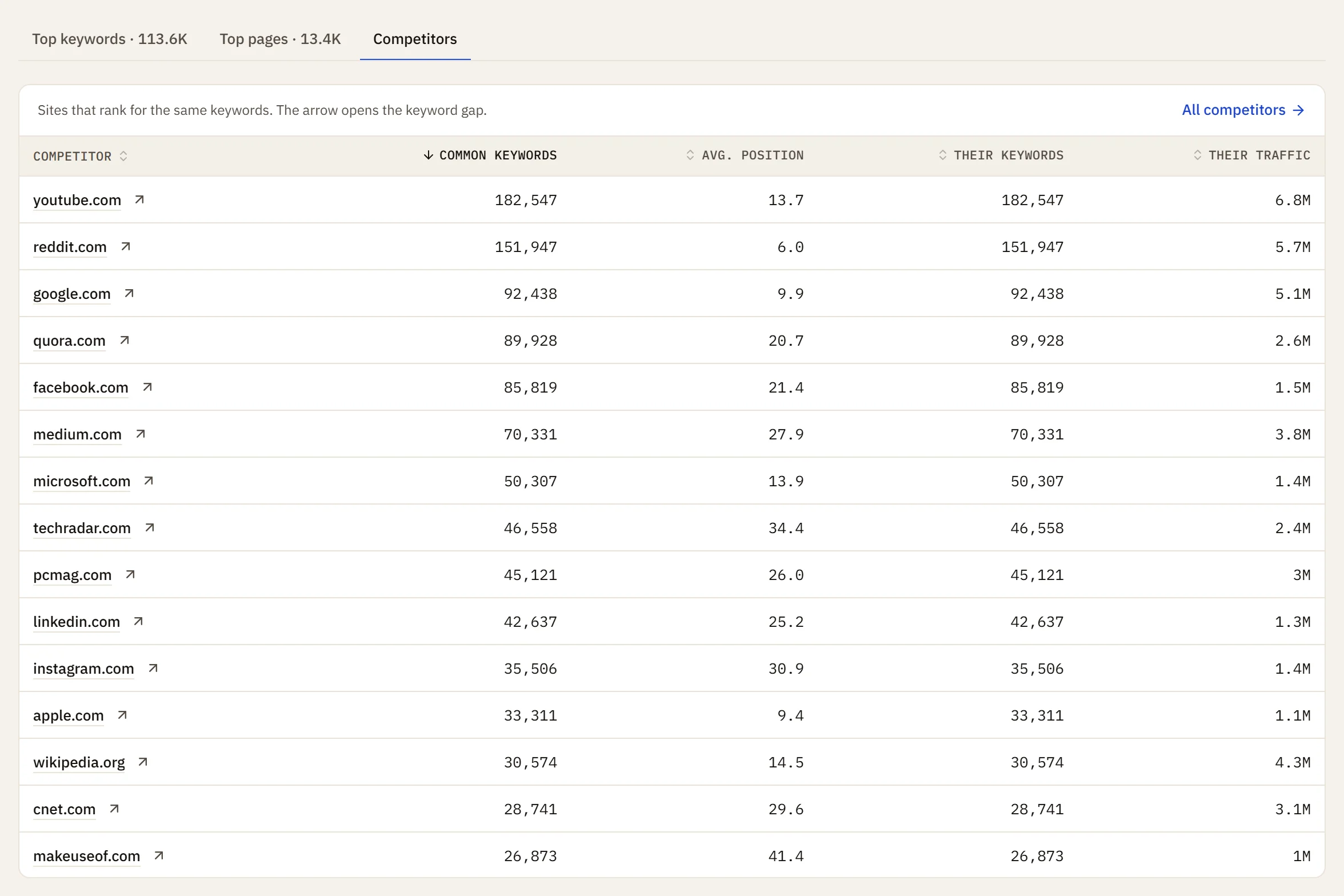Open keyword gap arrow for instagram.com

[x=153, y=668]
